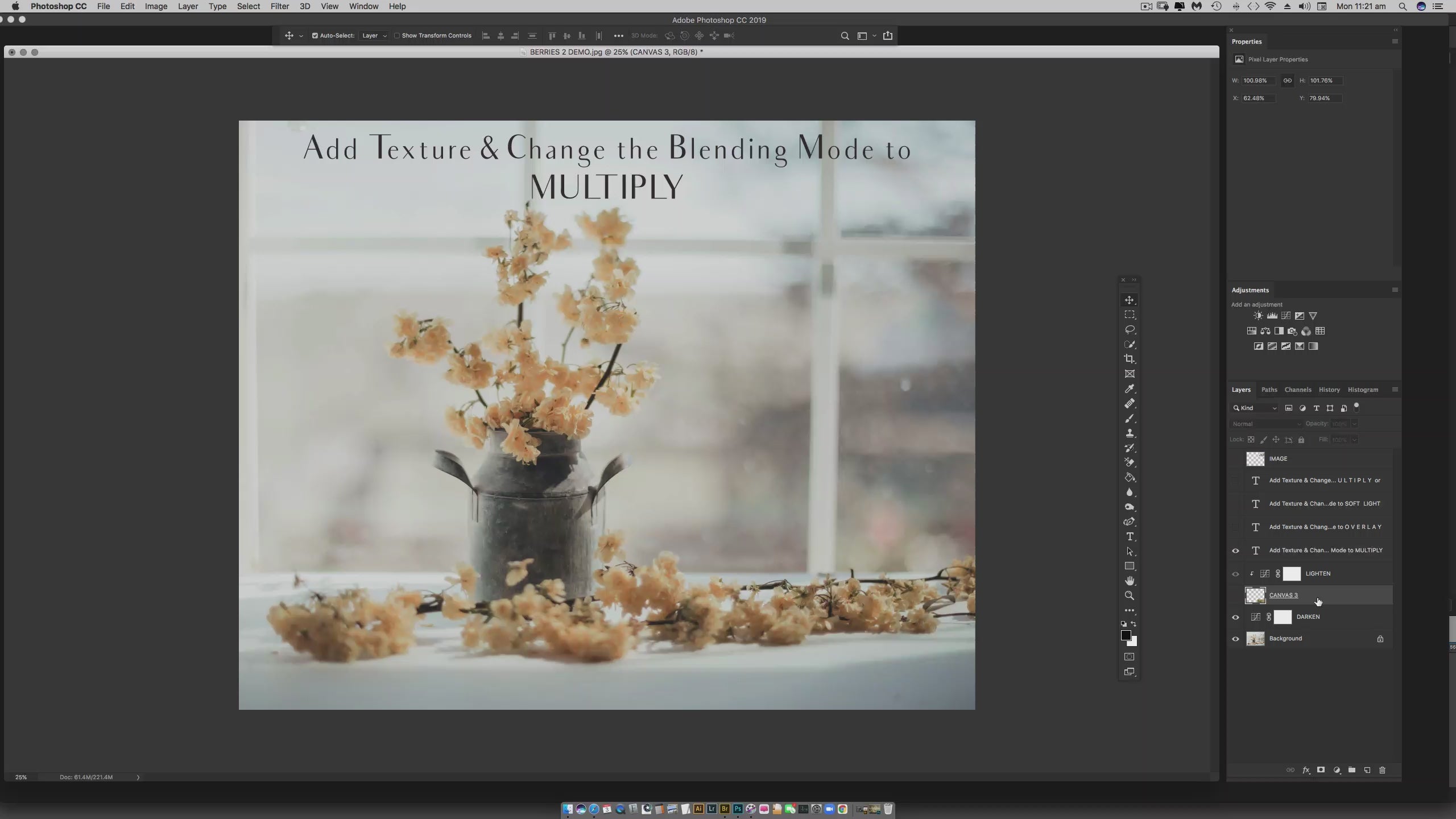Select the Eyedropper tool
The height and width of the screenshot is (819, 1456).
(1130, 388)
